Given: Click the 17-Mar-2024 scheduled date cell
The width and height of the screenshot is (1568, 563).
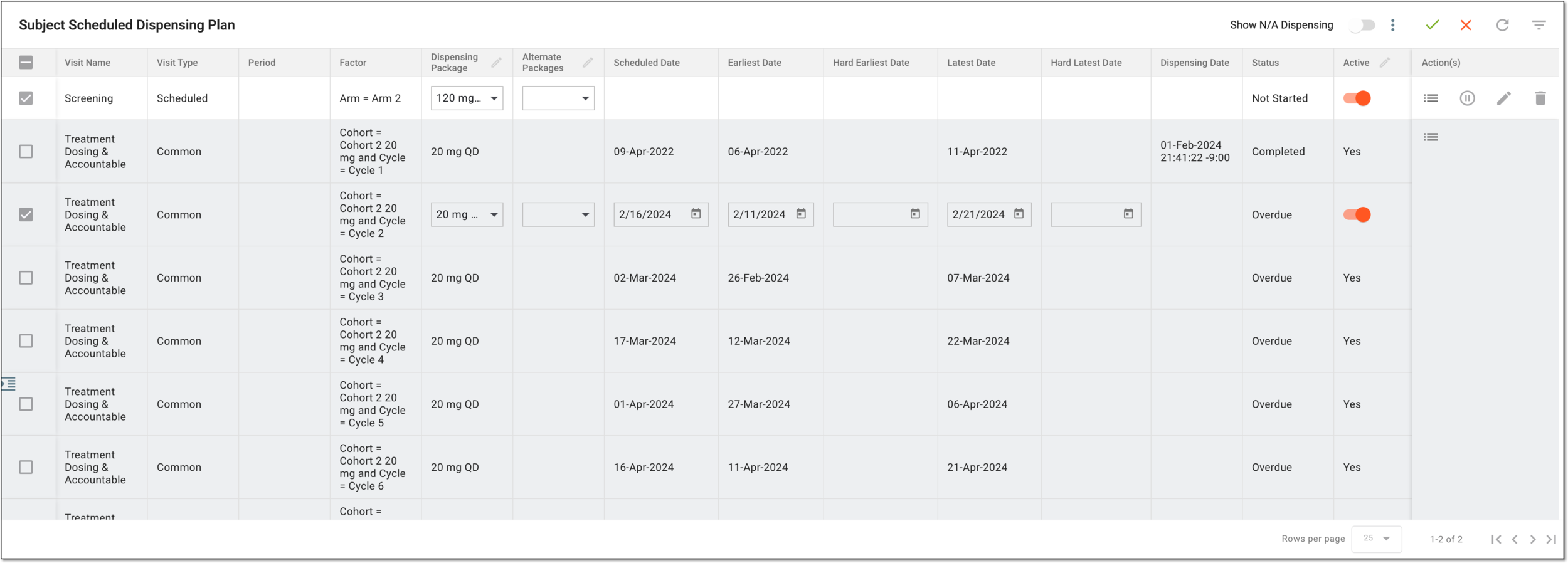Looking at the screenshot, I should click(645, 341).
